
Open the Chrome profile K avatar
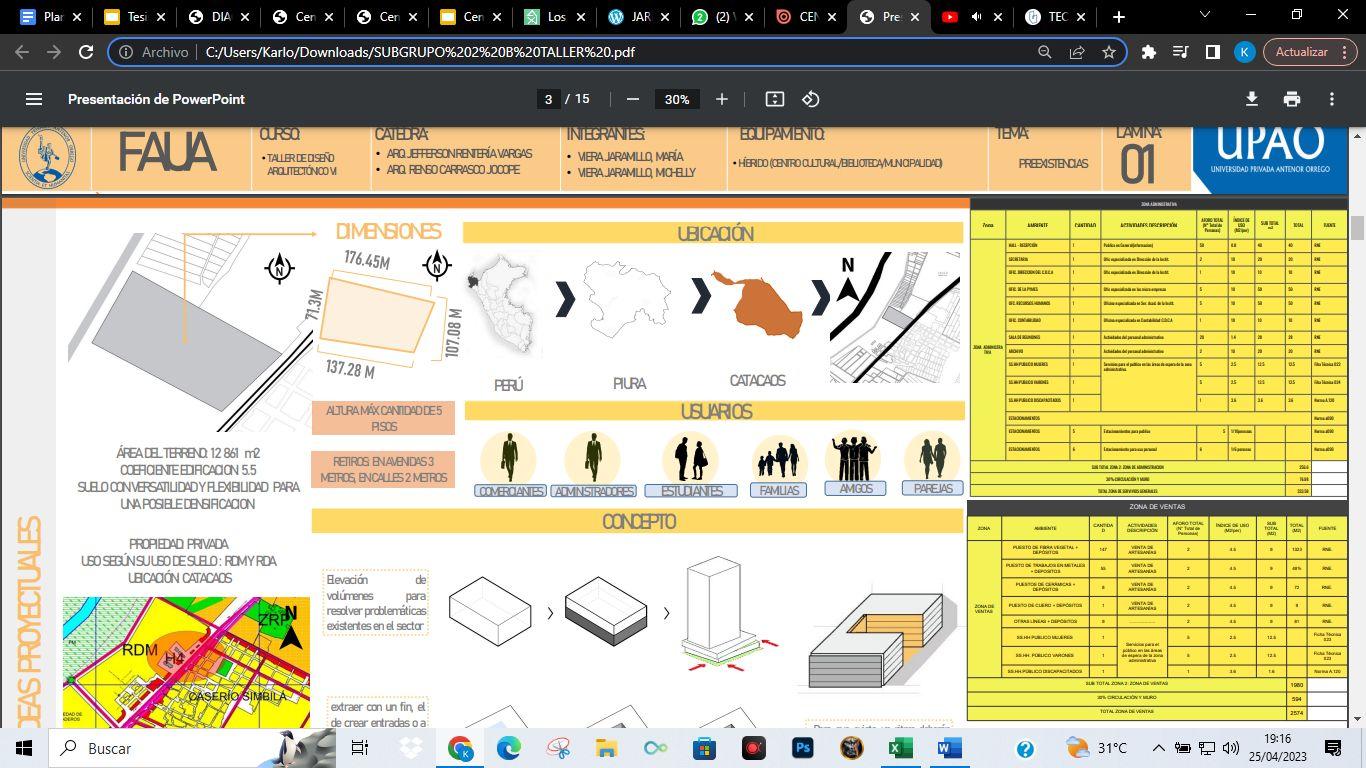click(1245, 52)
